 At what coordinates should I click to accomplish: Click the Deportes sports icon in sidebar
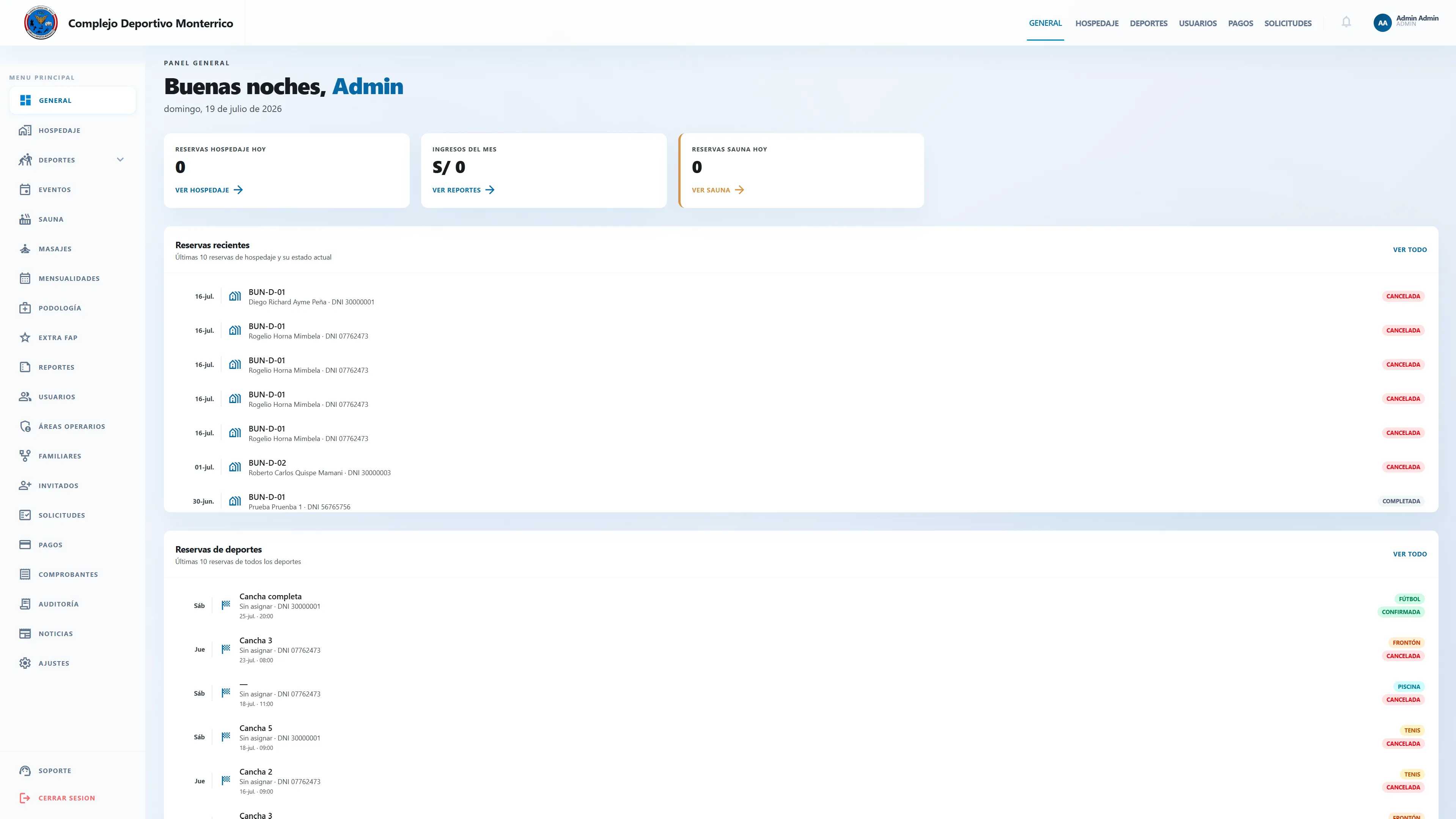pos(25,160)
